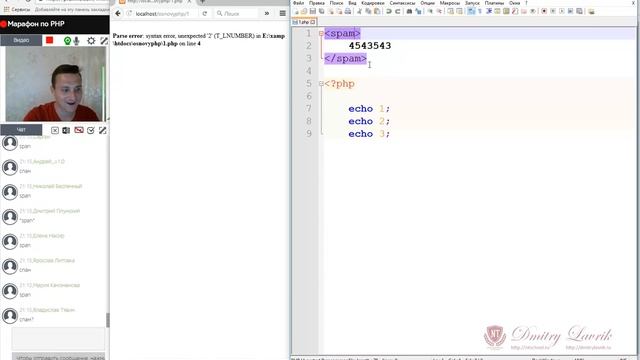Collapse the <?php block fold marker
Image resolution: width=640 pixels, height=360 pixels.
tap(321, 84)
